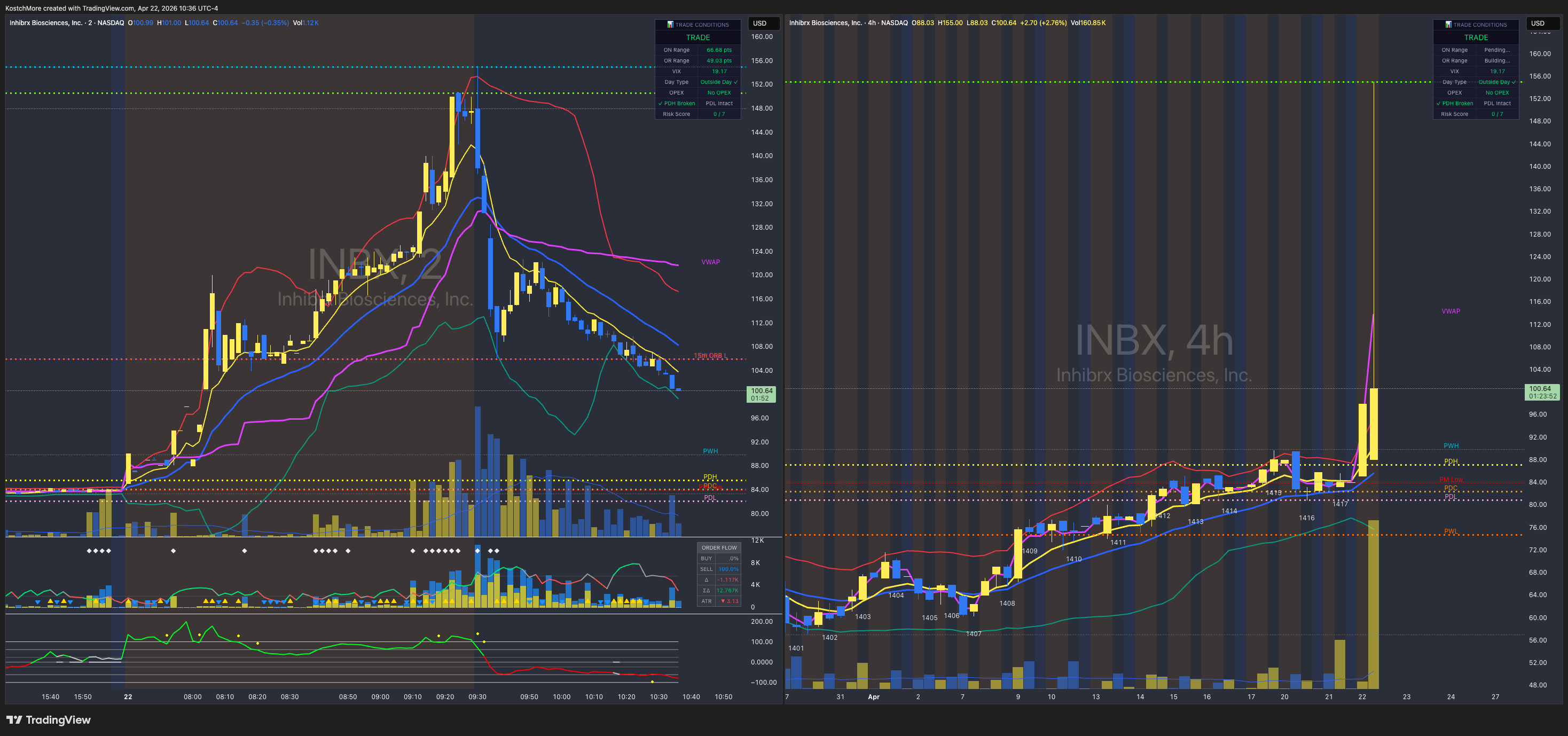Click the magenta VWAP label on the 4h chart
1568x736 pixels.
1451,311
